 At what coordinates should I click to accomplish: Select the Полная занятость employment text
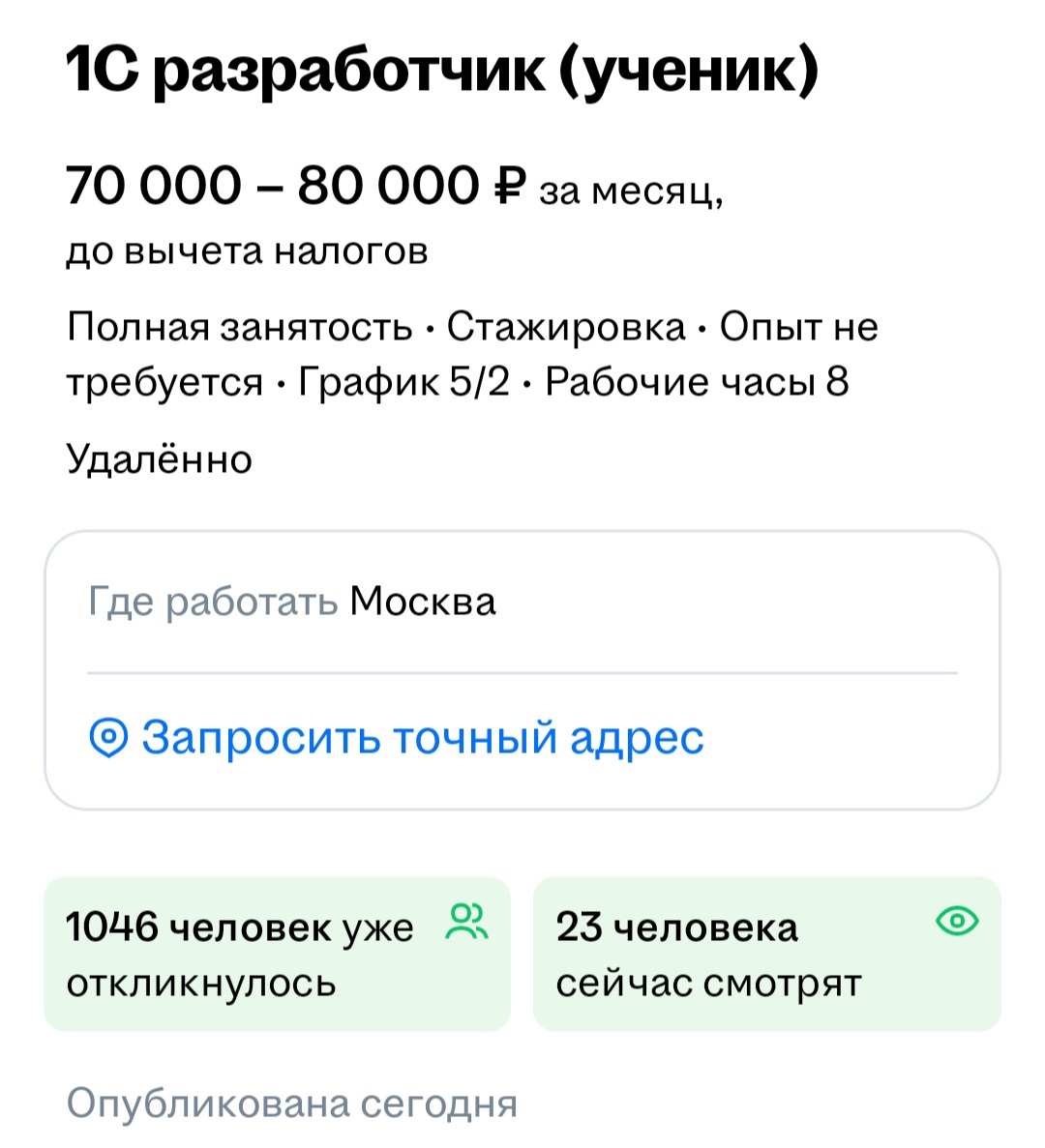point(240,327)
